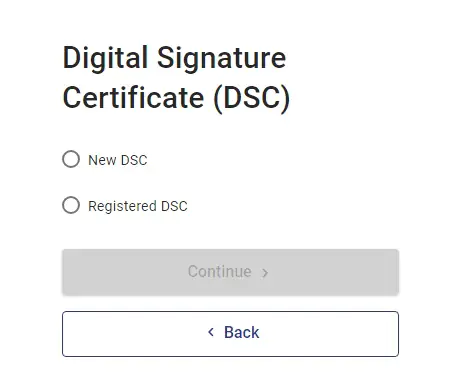Choose the Registered DSC option circle

click(71, 205)
